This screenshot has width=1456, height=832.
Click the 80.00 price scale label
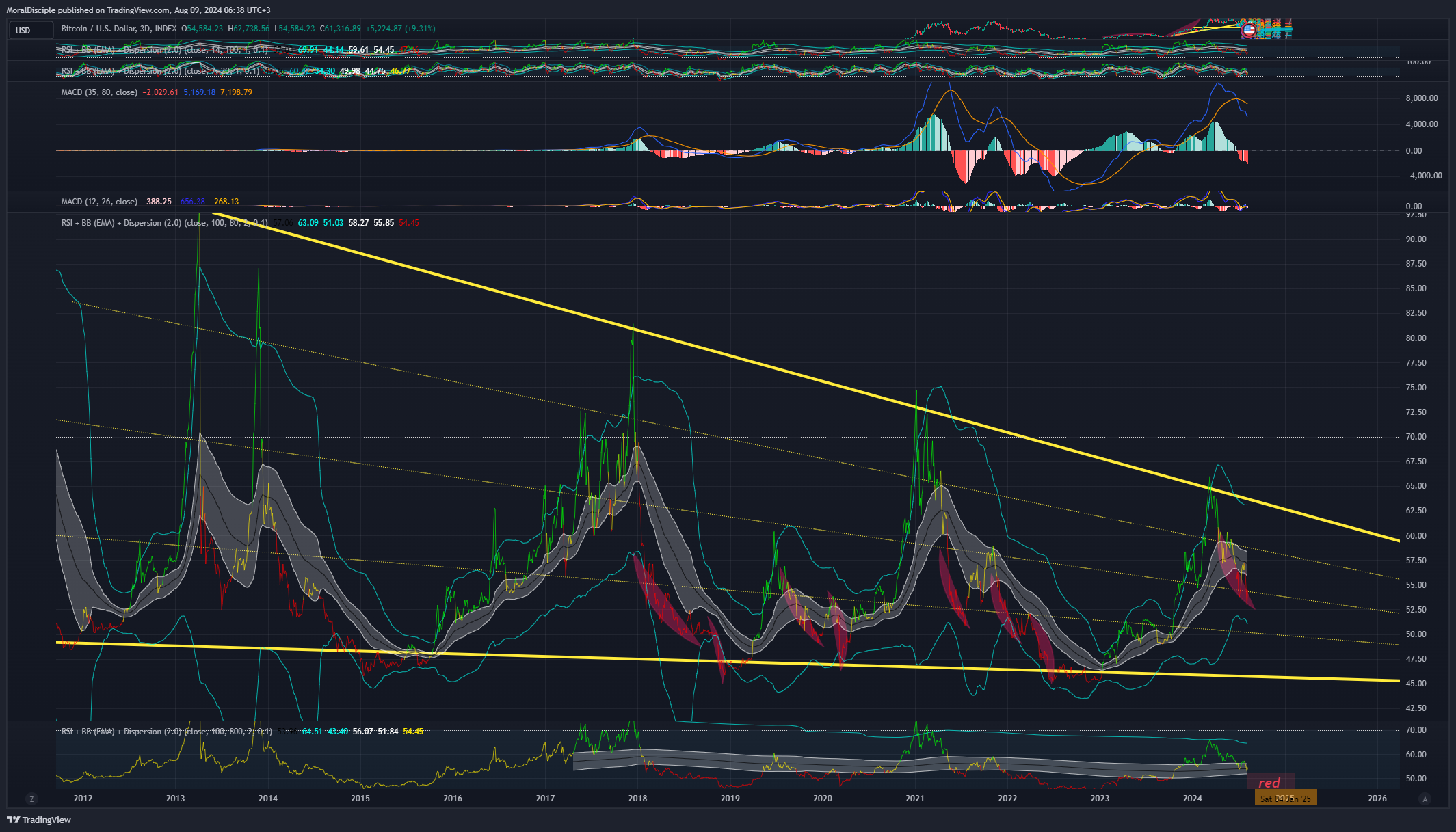(x=1416, y=338)
